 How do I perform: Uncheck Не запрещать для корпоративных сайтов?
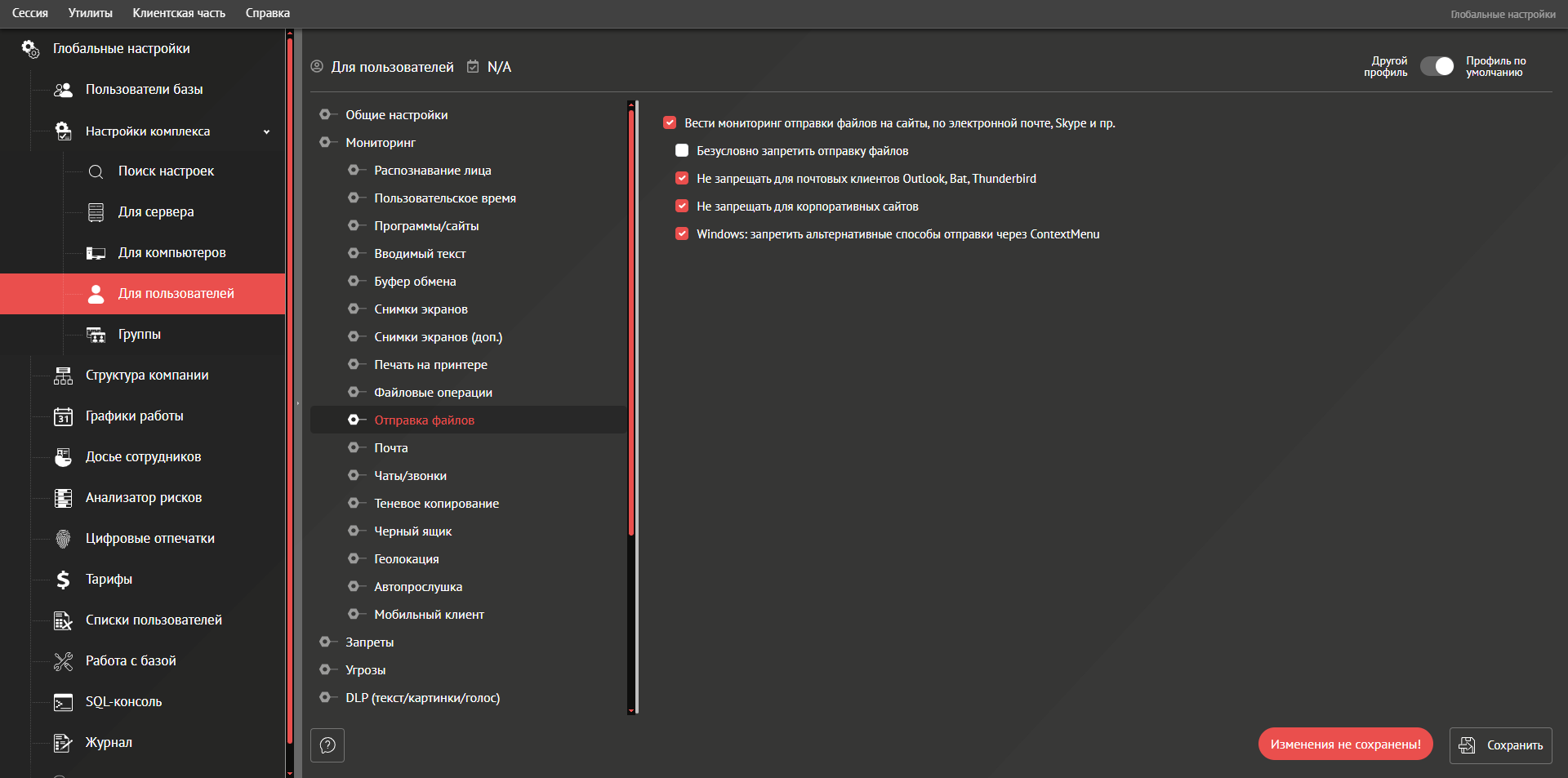[x=682, y=207]
